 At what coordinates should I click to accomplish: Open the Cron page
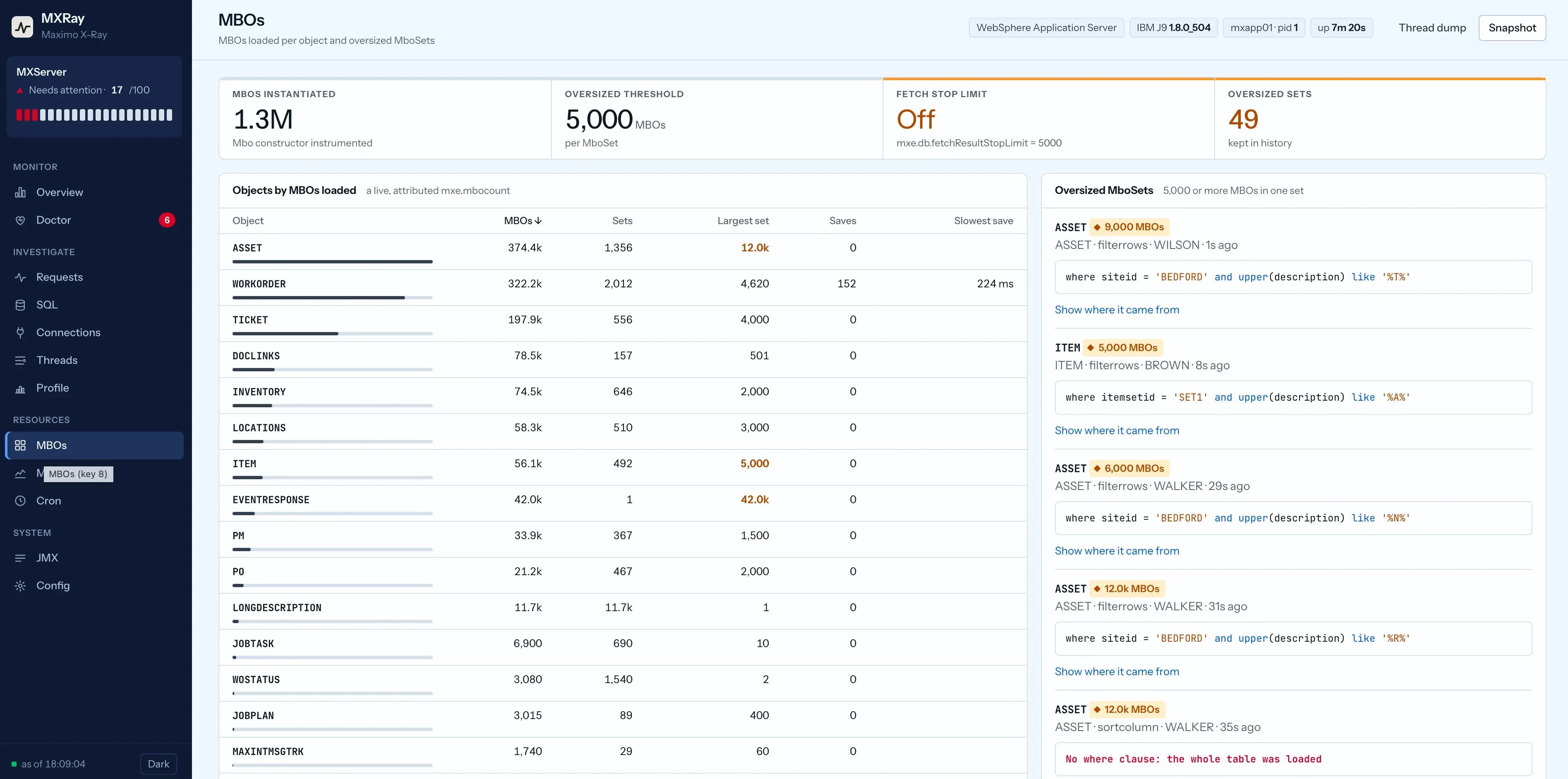tap(94, 501)
